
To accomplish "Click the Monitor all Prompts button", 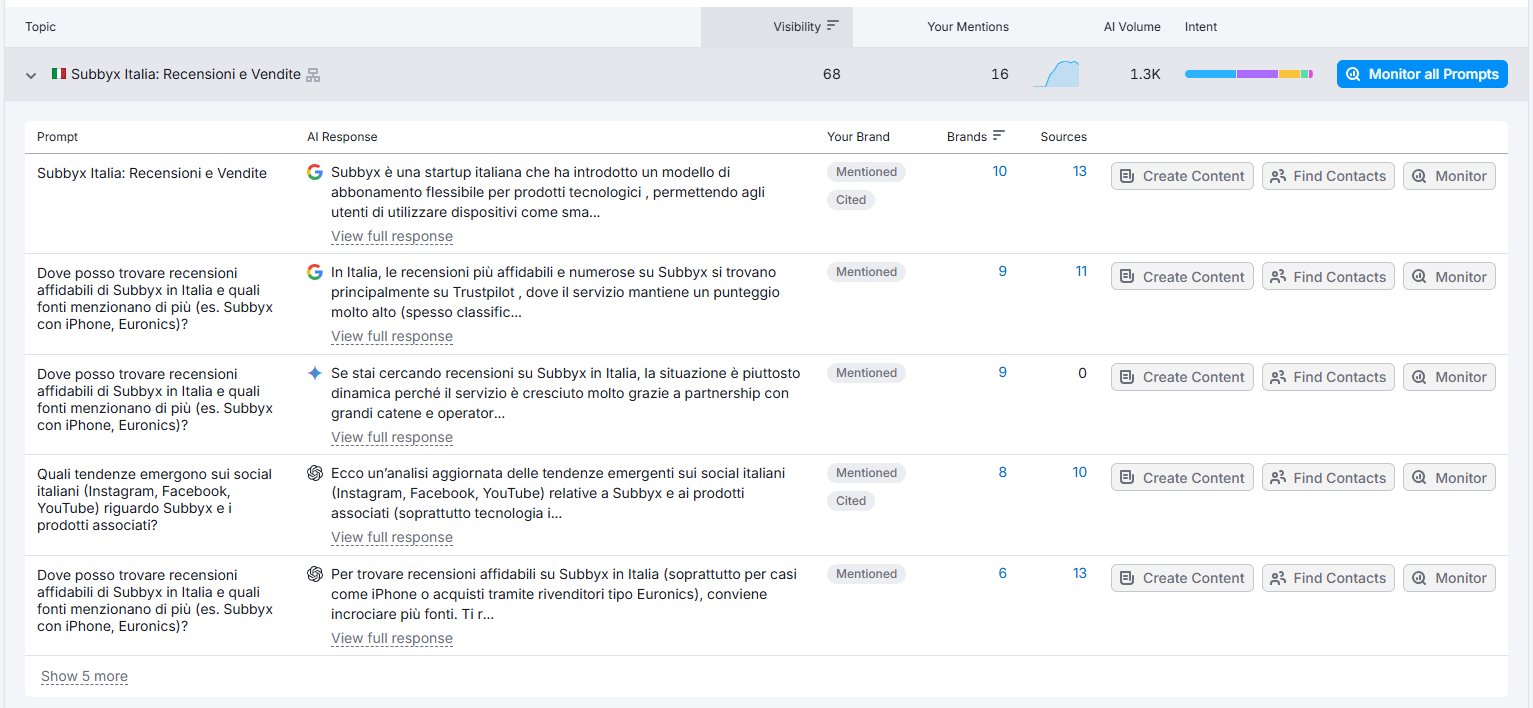I will (1422, 74).
